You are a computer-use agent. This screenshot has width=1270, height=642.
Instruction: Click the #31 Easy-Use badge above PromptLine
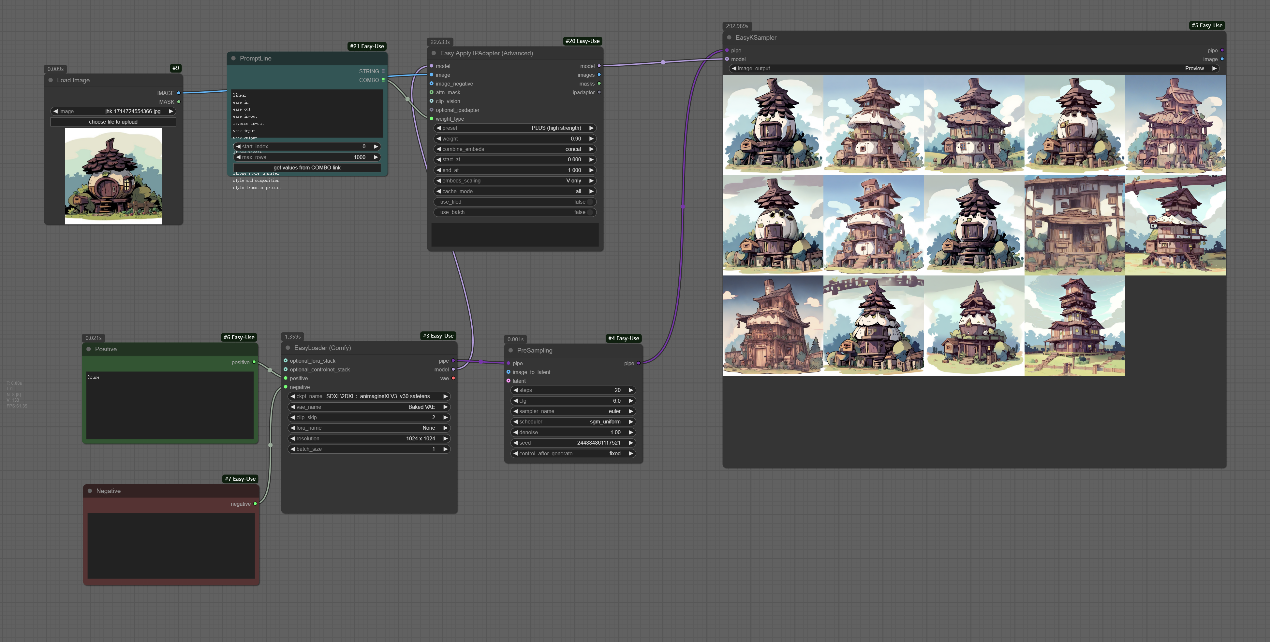point(367,46)
